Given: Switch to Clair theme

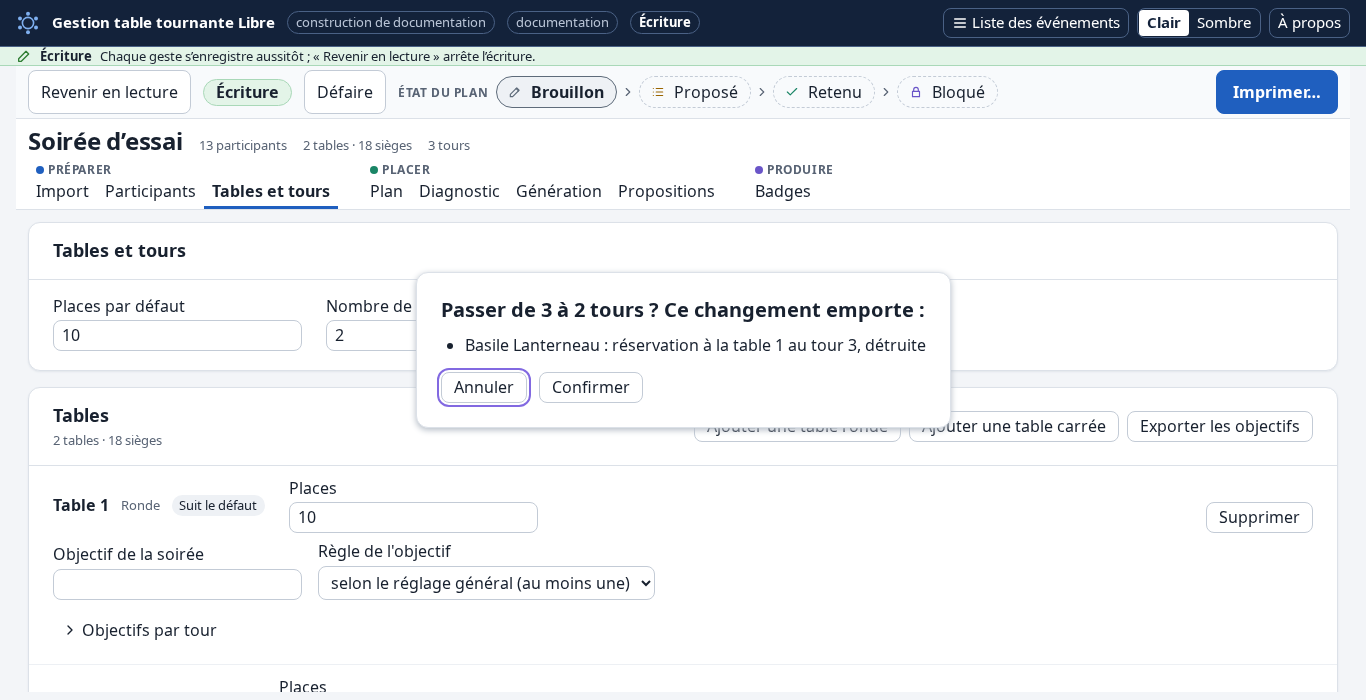Looking at the screenshot, I should (x=1163, y=23).
